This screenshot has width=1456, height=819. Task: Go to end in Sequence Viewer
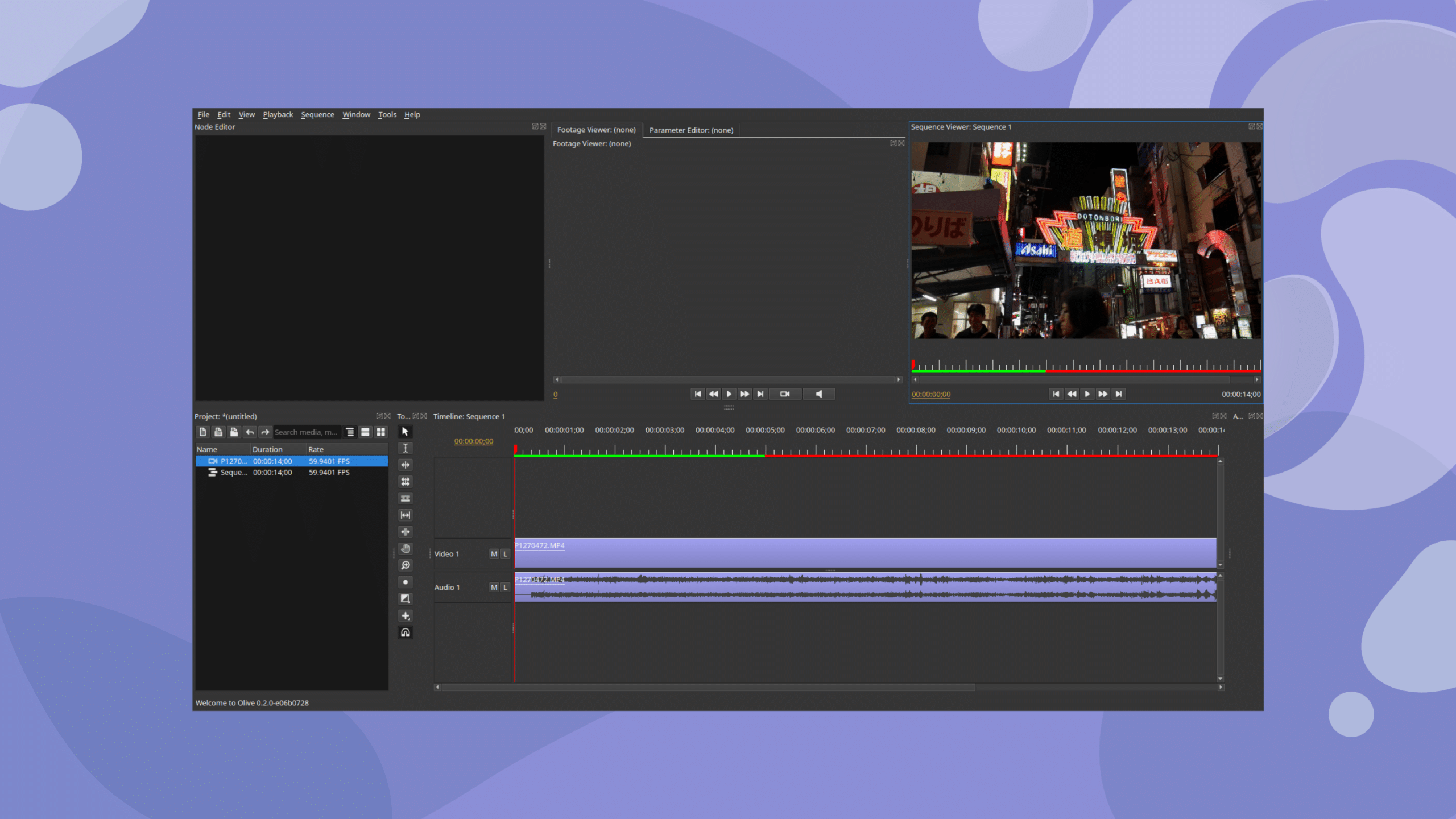[1118, 394]
